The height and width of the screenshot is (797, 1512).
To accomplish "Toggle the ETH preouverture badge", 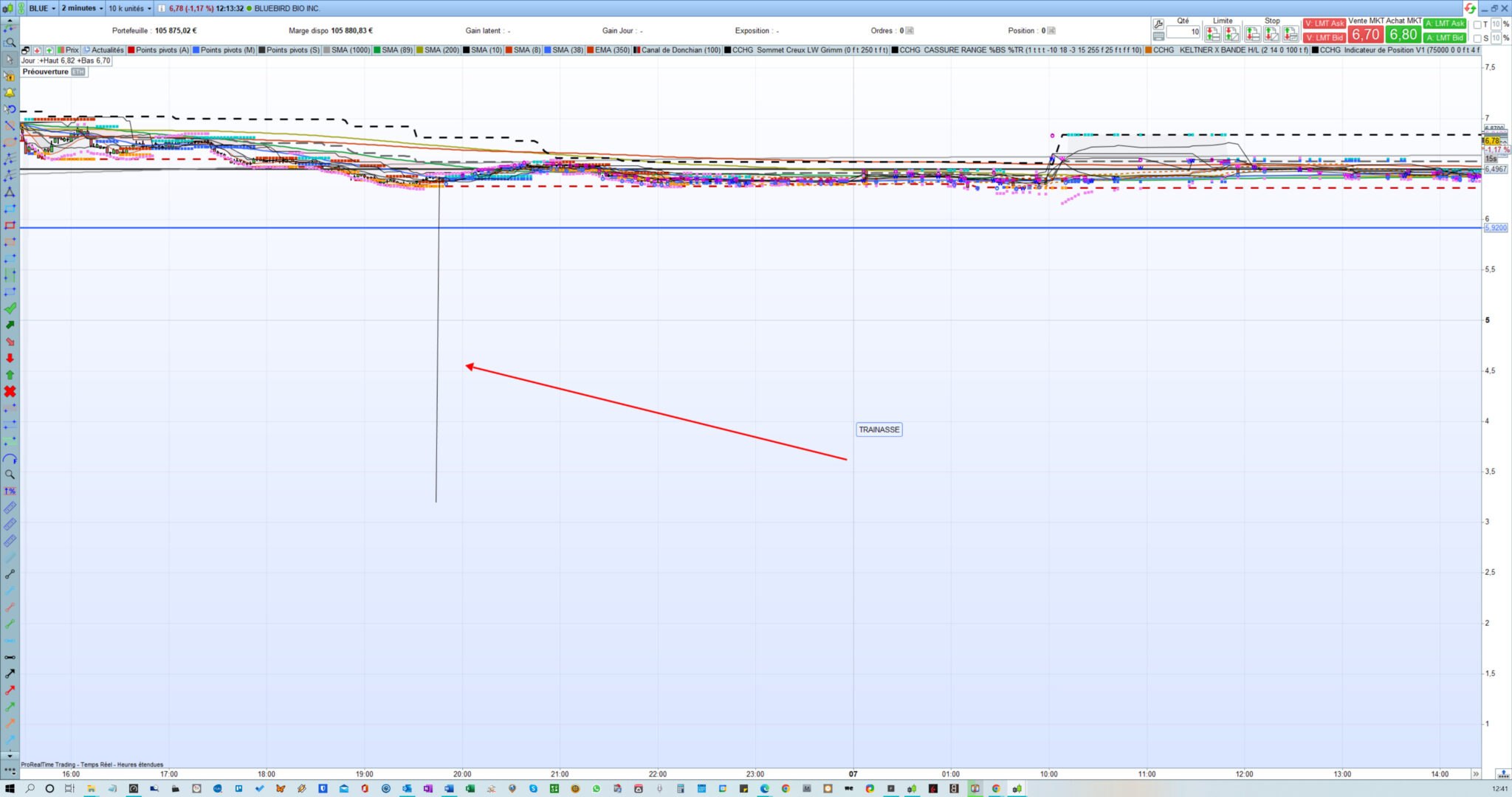I will [78, 72].
